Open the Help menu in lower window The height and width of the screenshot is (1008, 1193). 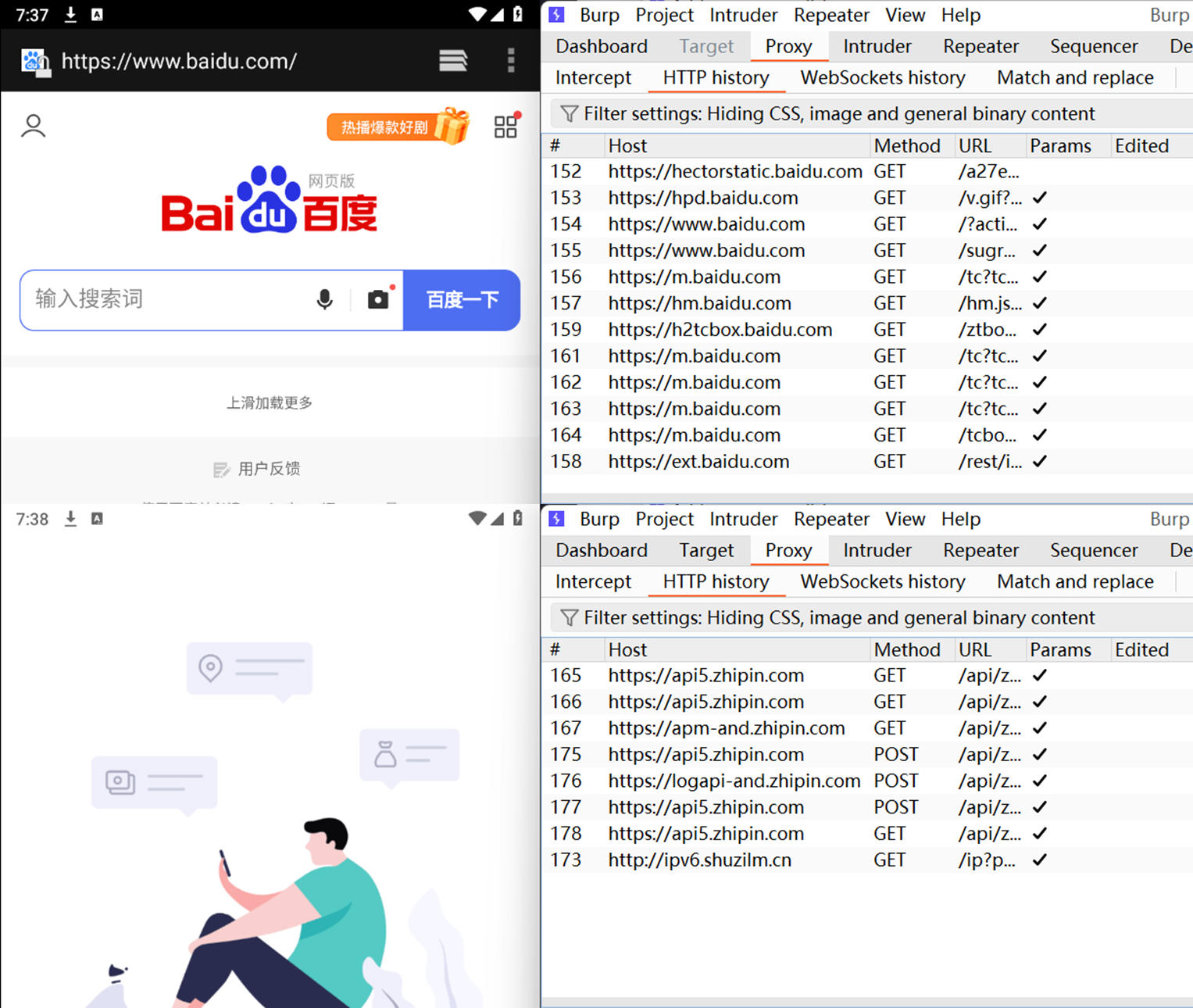coord(960,519)
